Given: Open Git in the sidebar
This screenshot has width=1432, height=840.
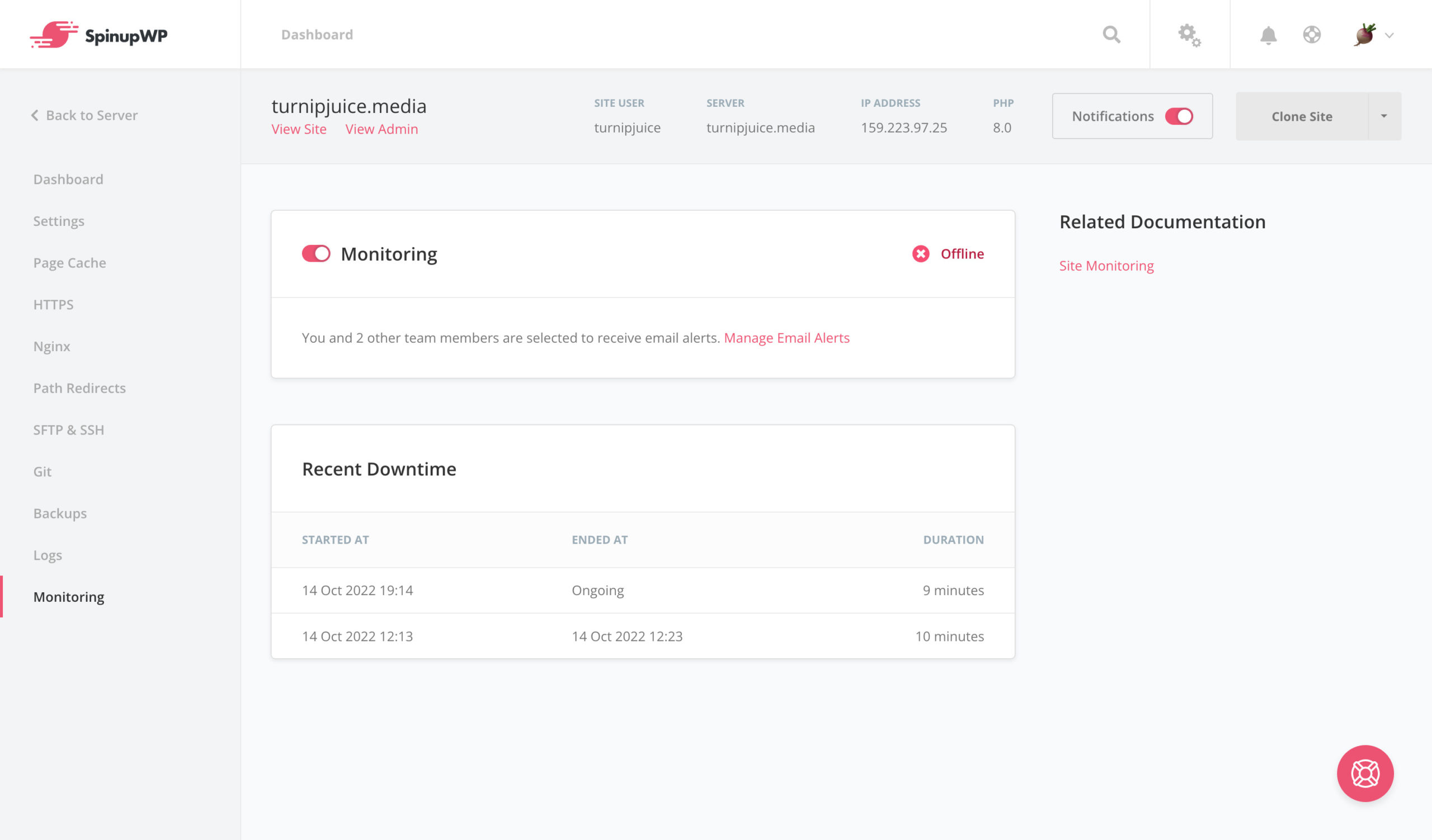Looking at the screenshot, I should pos(42,471).
